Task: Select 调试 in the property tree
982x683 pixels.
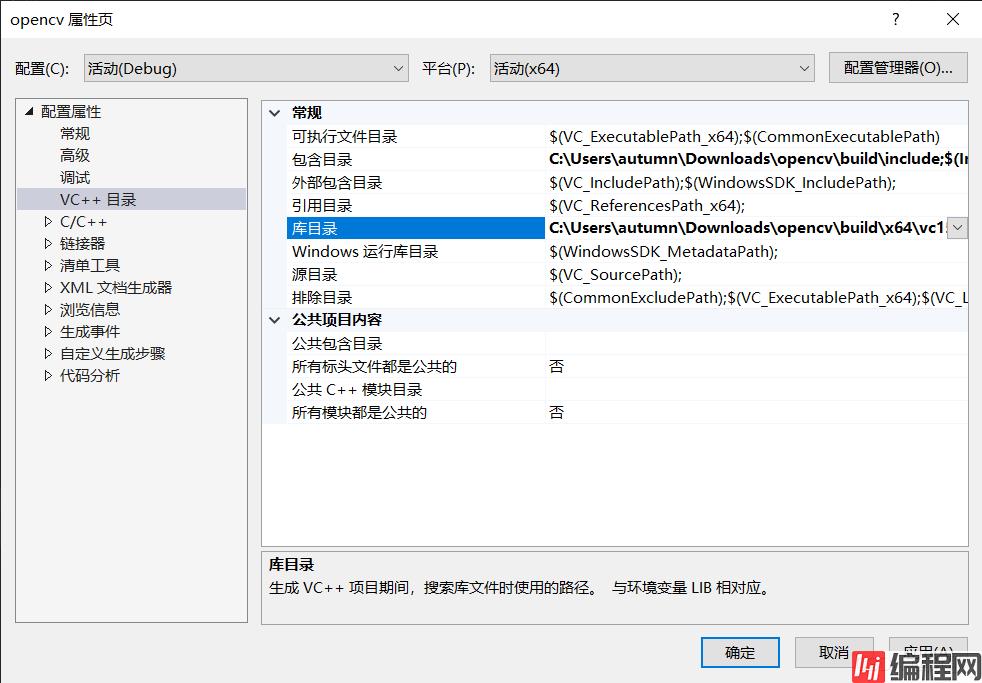Action: point(75,178)
